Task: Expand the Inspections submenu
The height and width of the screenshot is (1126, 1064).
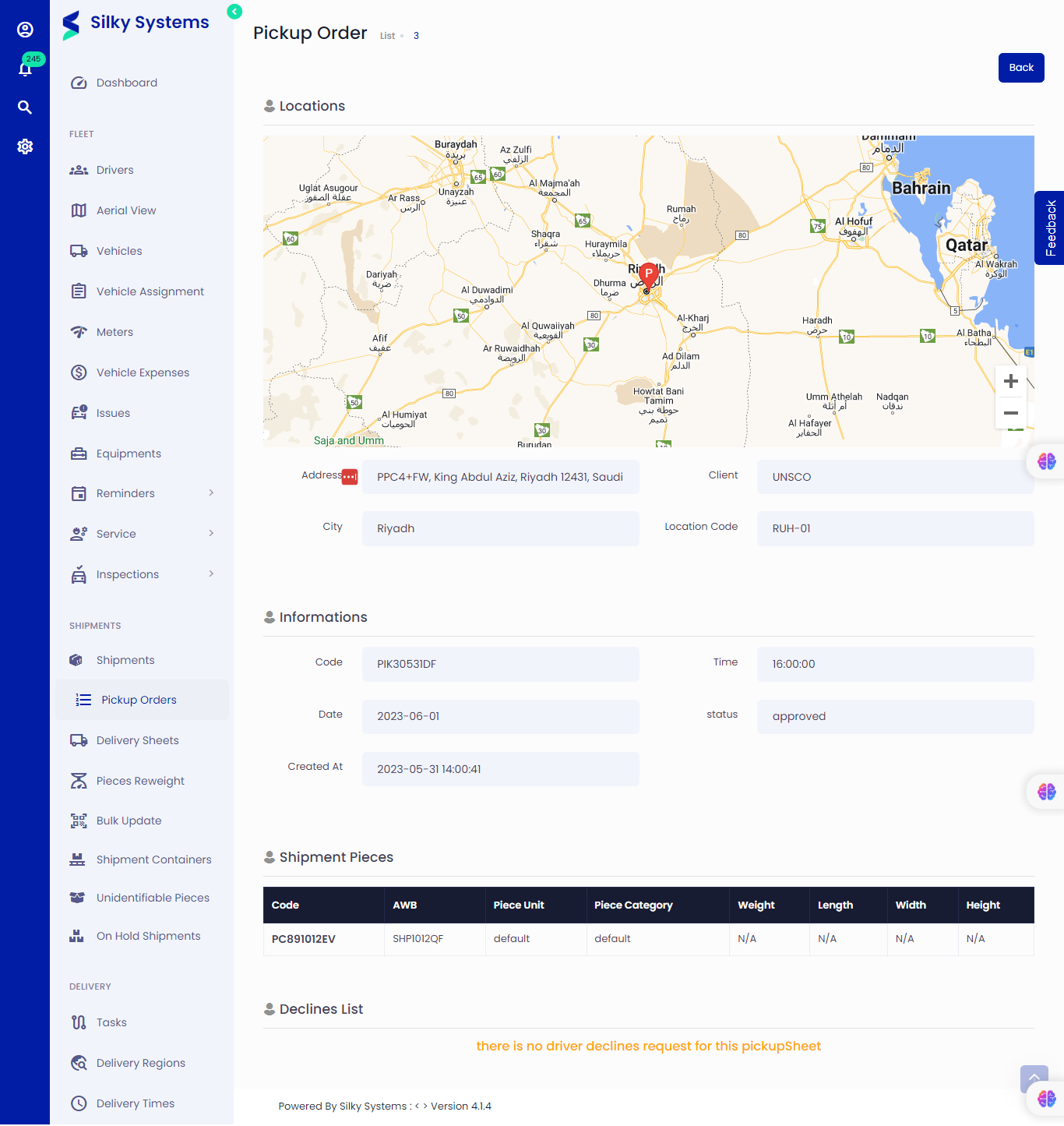Action: point(211,574)
